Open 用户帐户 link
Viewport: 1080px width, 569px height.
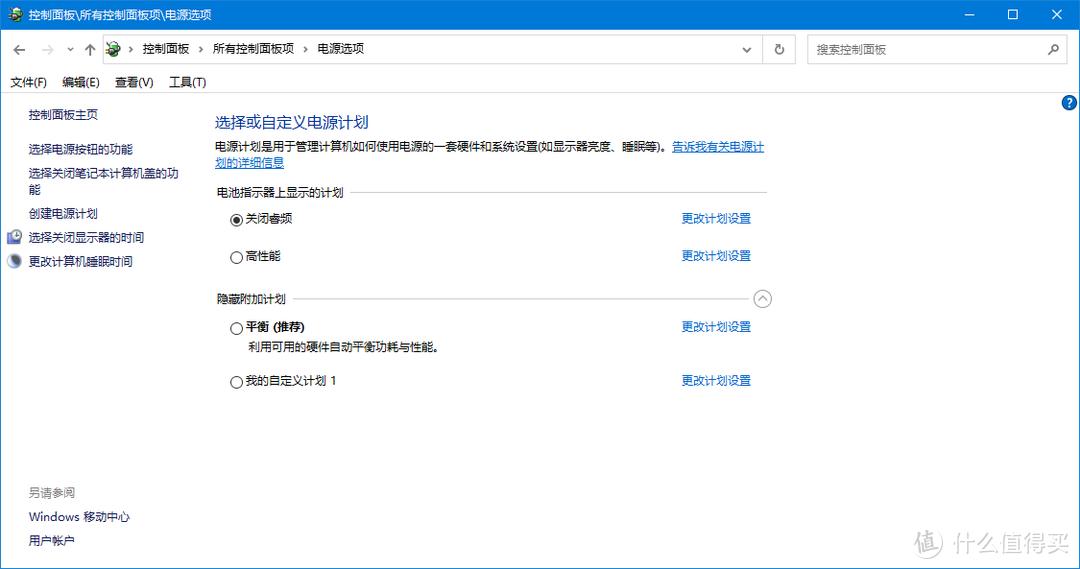point(52,541)
